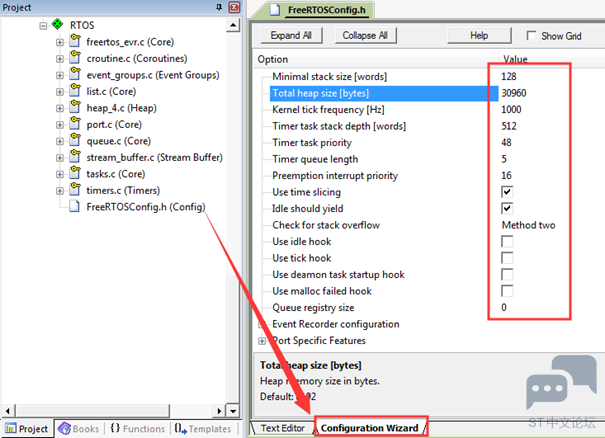Click the Kernel tick frequency value 1000
This screenshot has height=438, width=605.
pyautogui.click(x=511, y=110)
